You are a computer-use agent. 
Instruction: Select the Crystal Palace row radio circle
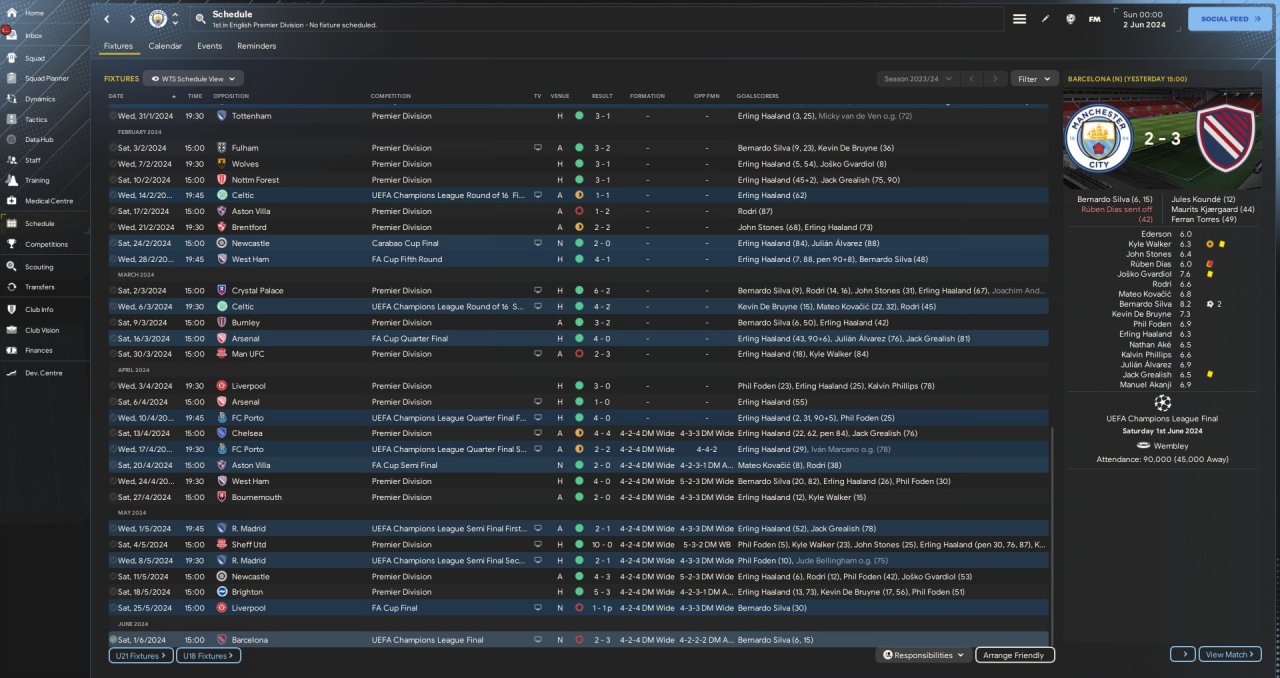tap(113, 290)
